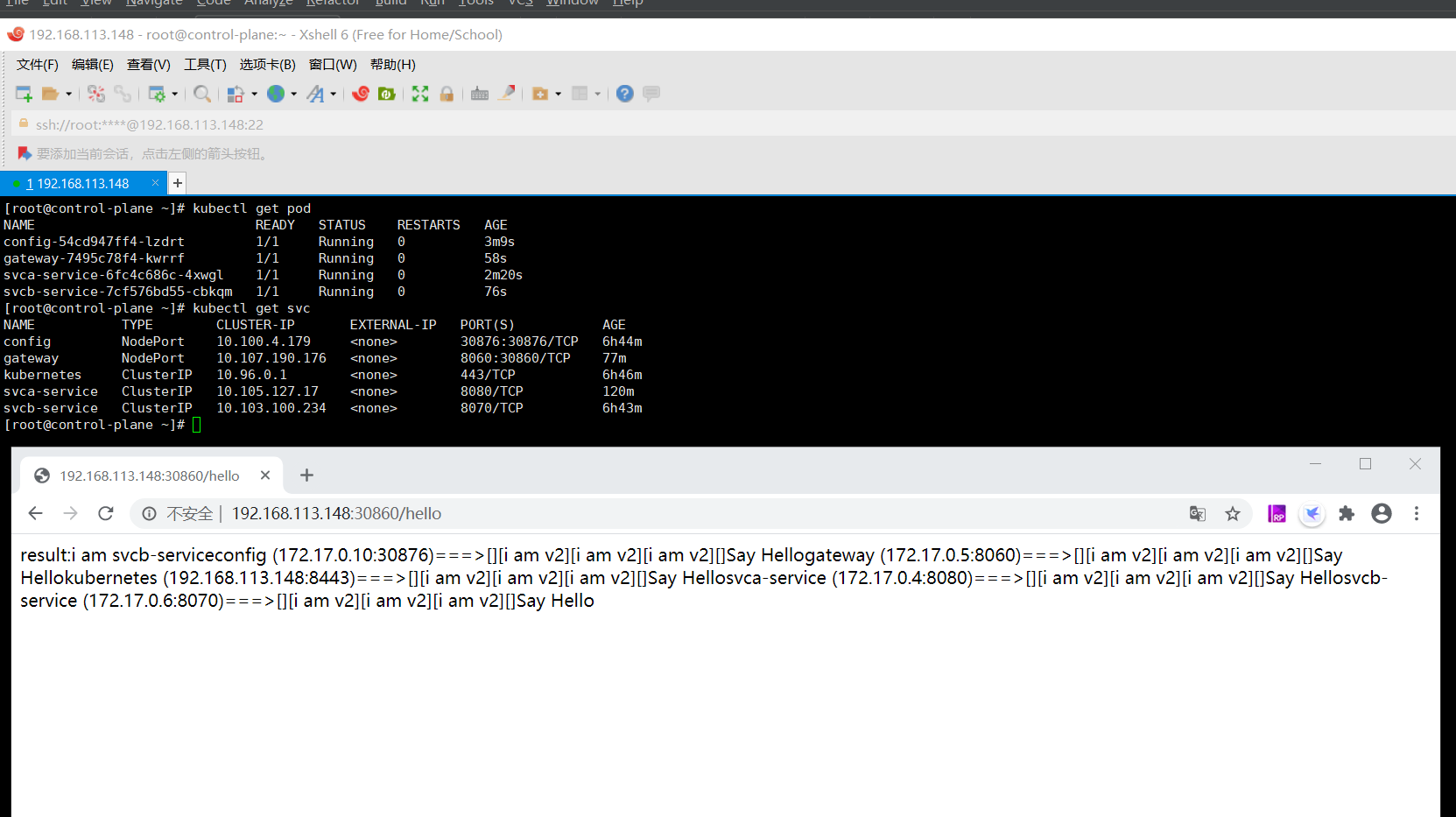1456x817 pixels.
Task: Open the 工具(T) menu
Action: tap(205, 65)
